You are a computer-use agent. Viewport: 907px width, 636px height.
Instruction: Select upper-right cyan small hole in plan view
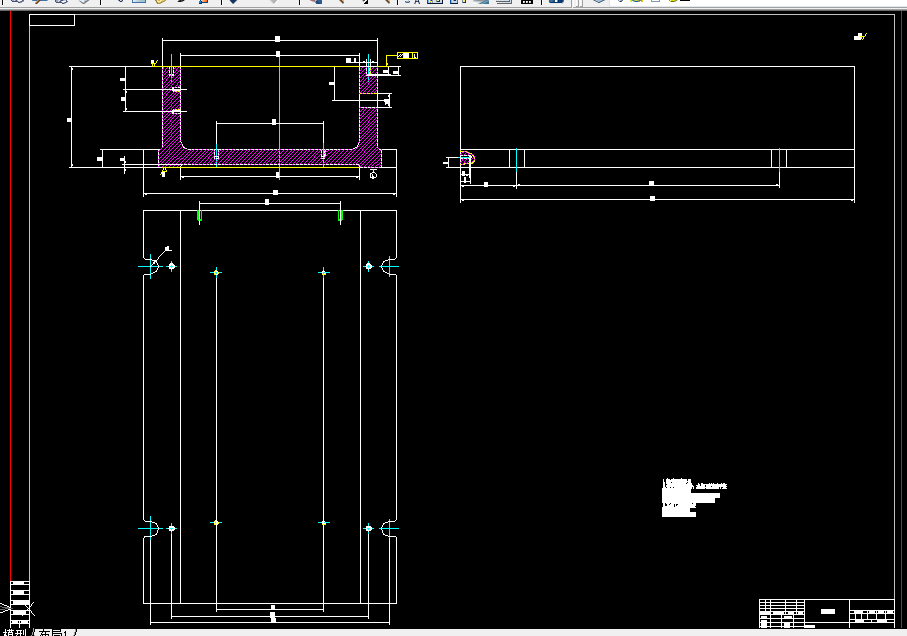368,266
